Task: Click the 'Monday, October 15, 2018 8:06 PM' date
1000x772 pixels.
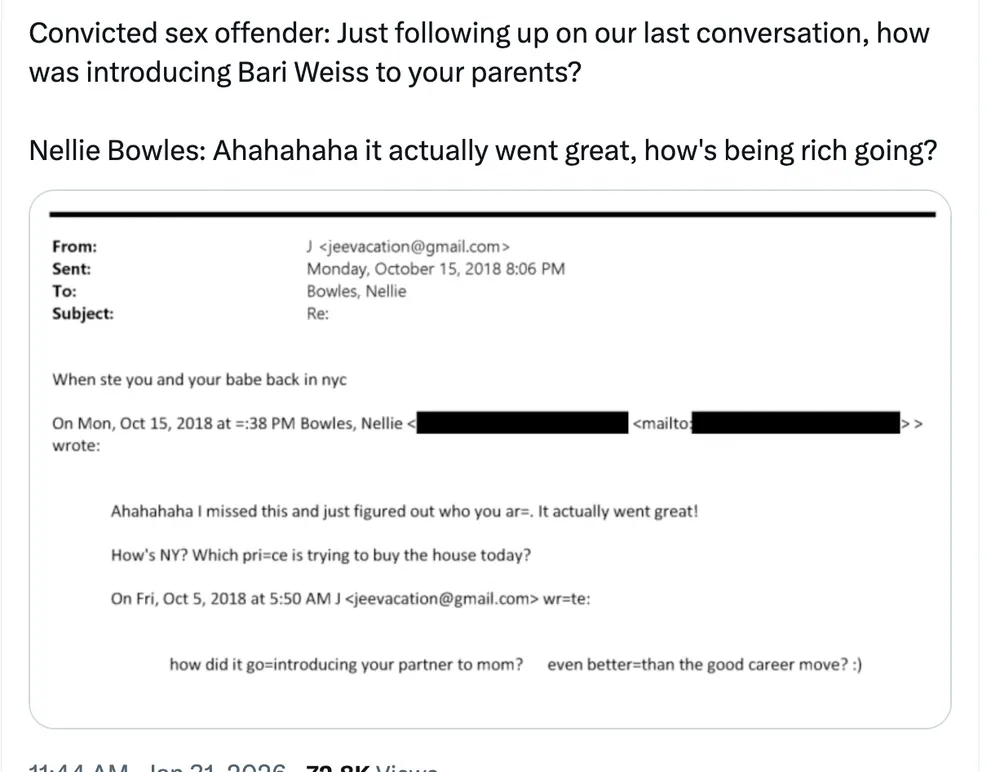Action: tap(435, 269)
